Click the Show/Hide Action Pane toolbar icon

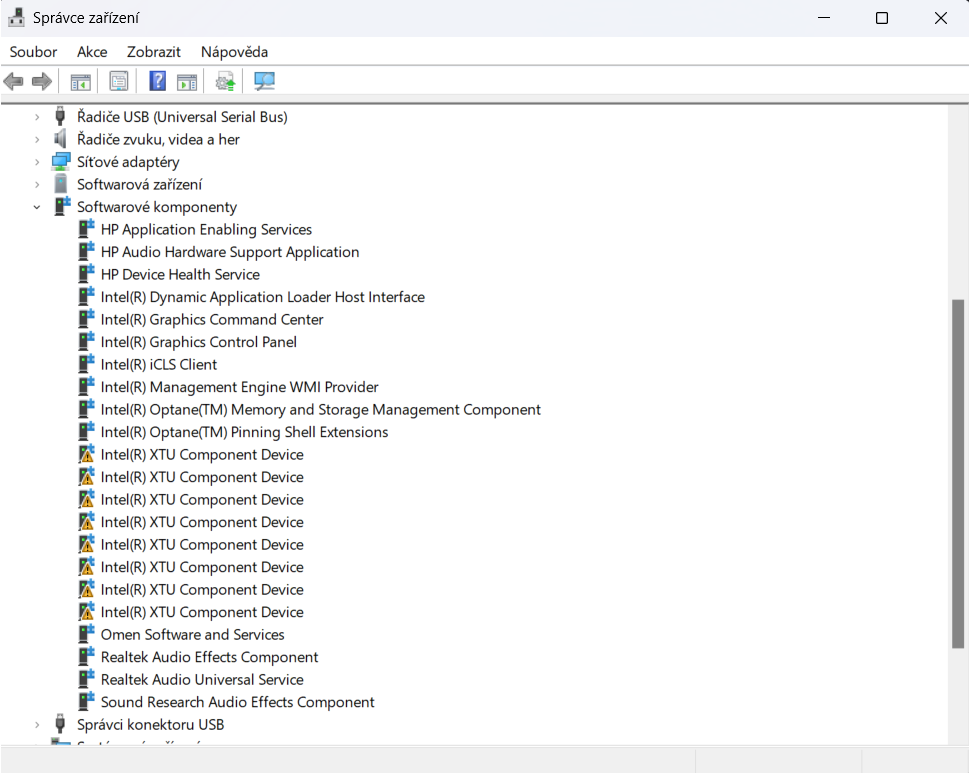187,82
